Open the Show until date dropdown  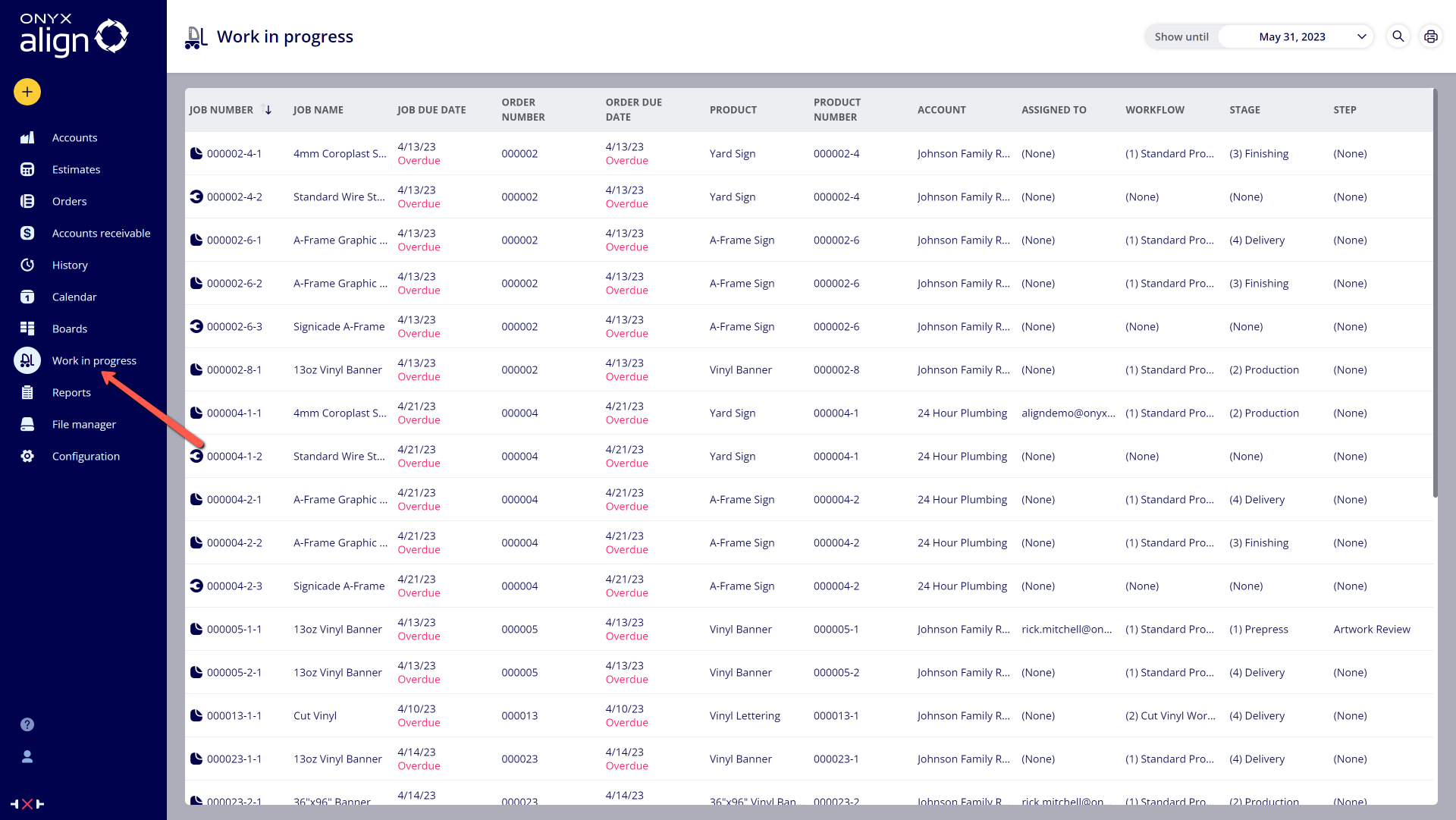(x=1296, y=36)
